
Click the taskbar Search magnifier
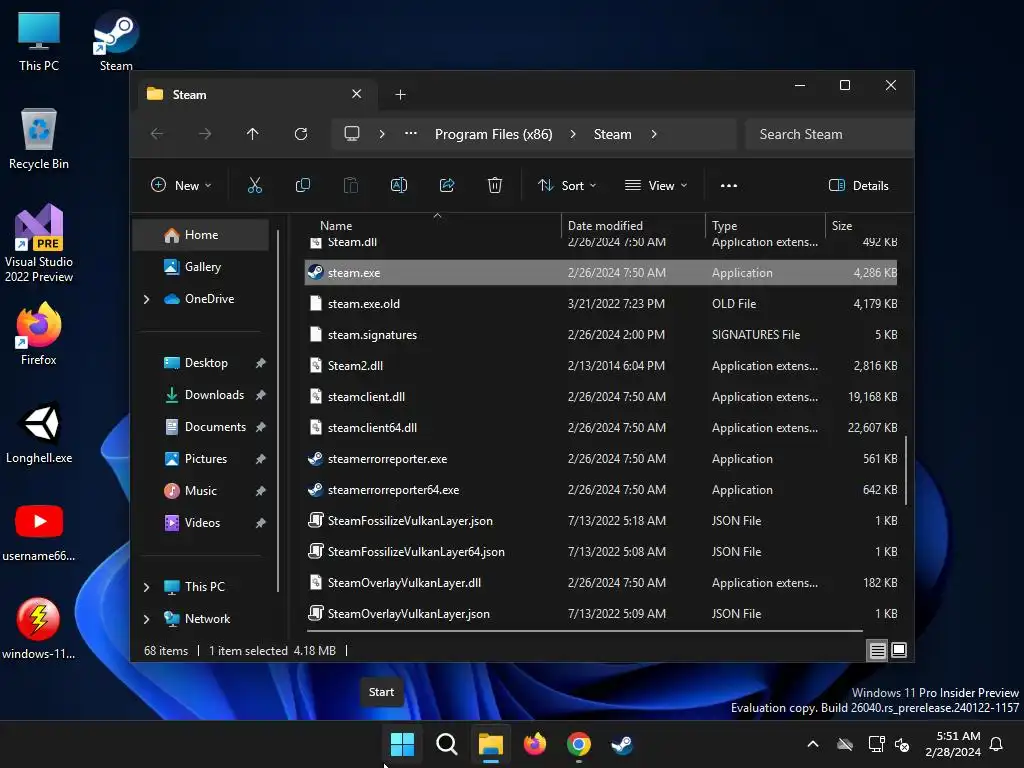[x=447, y=744]
